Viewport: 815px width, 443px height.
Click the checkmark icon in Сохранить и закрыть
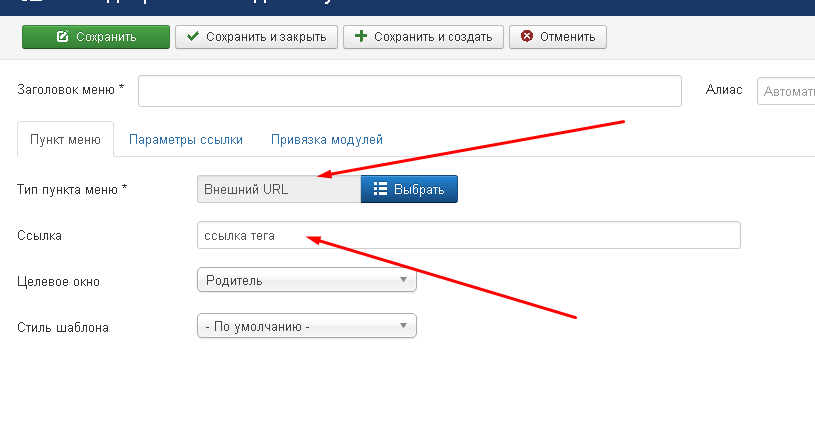[193, 37]
